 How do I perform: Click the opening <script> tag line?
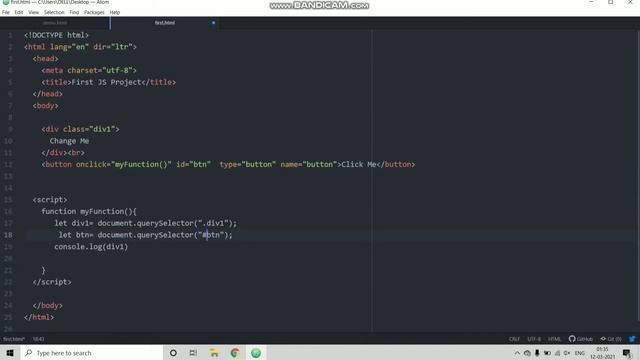click(x=50, y=200)
